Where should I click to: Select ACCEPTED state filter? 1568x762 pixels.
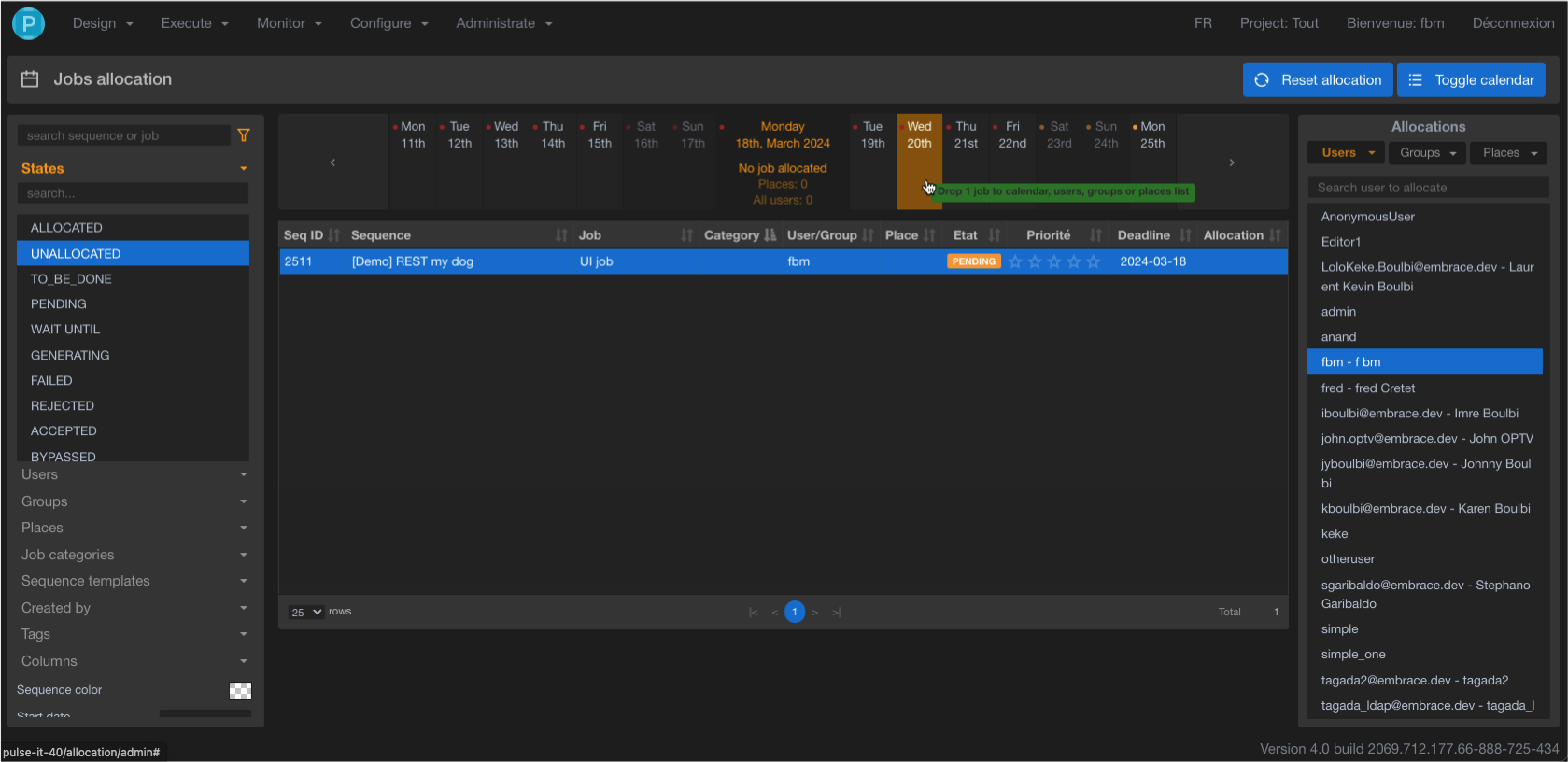click(x=133, y=431)
